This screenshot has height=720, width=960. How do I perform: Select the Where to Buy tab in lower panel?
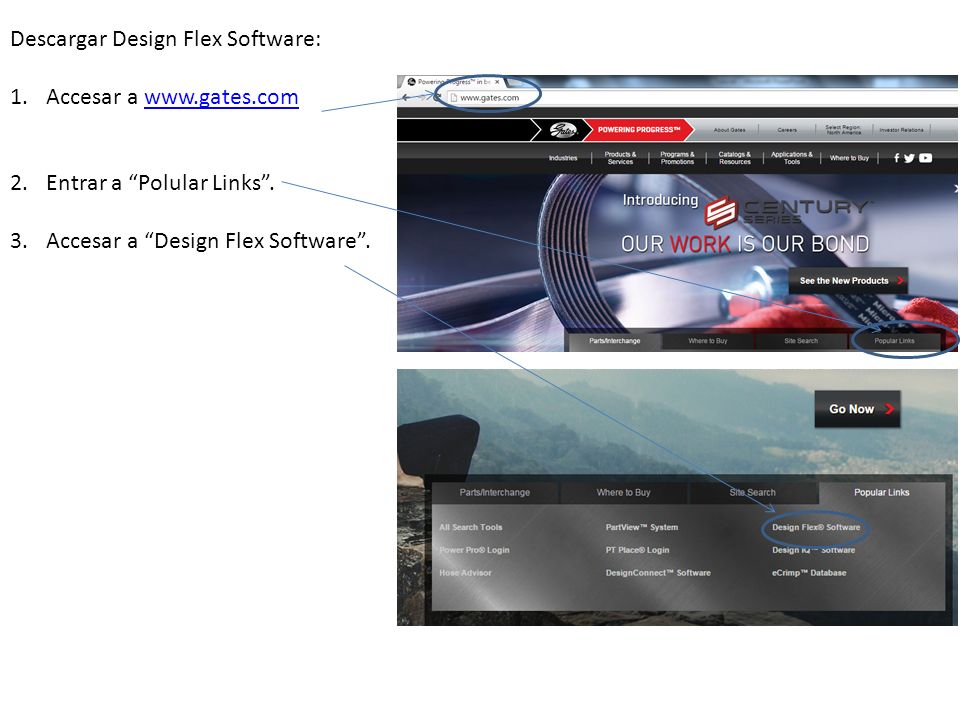click(x=623, y=492)
